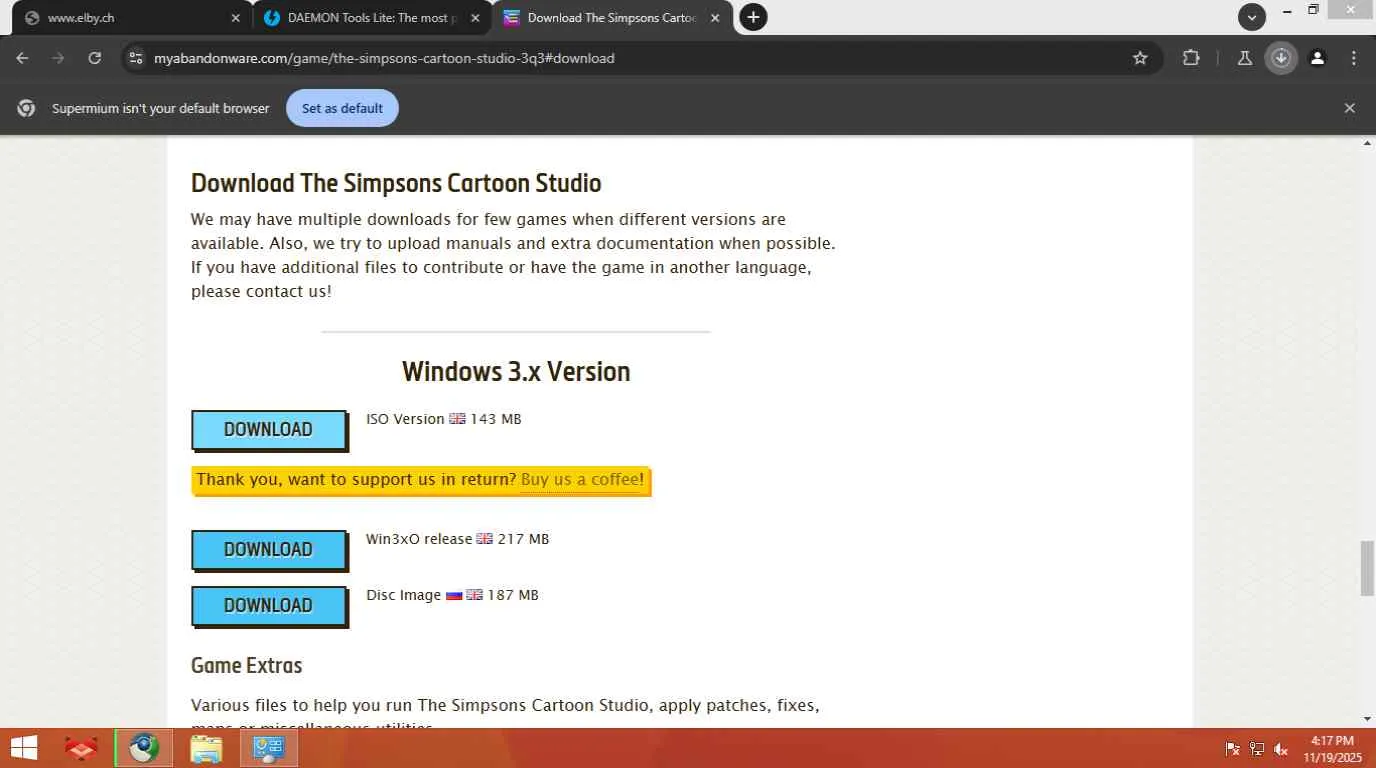This screenshot has width=1376, height=768.
Task: Dismiss the default browser infobar
Action: [x=1349, y=108]
